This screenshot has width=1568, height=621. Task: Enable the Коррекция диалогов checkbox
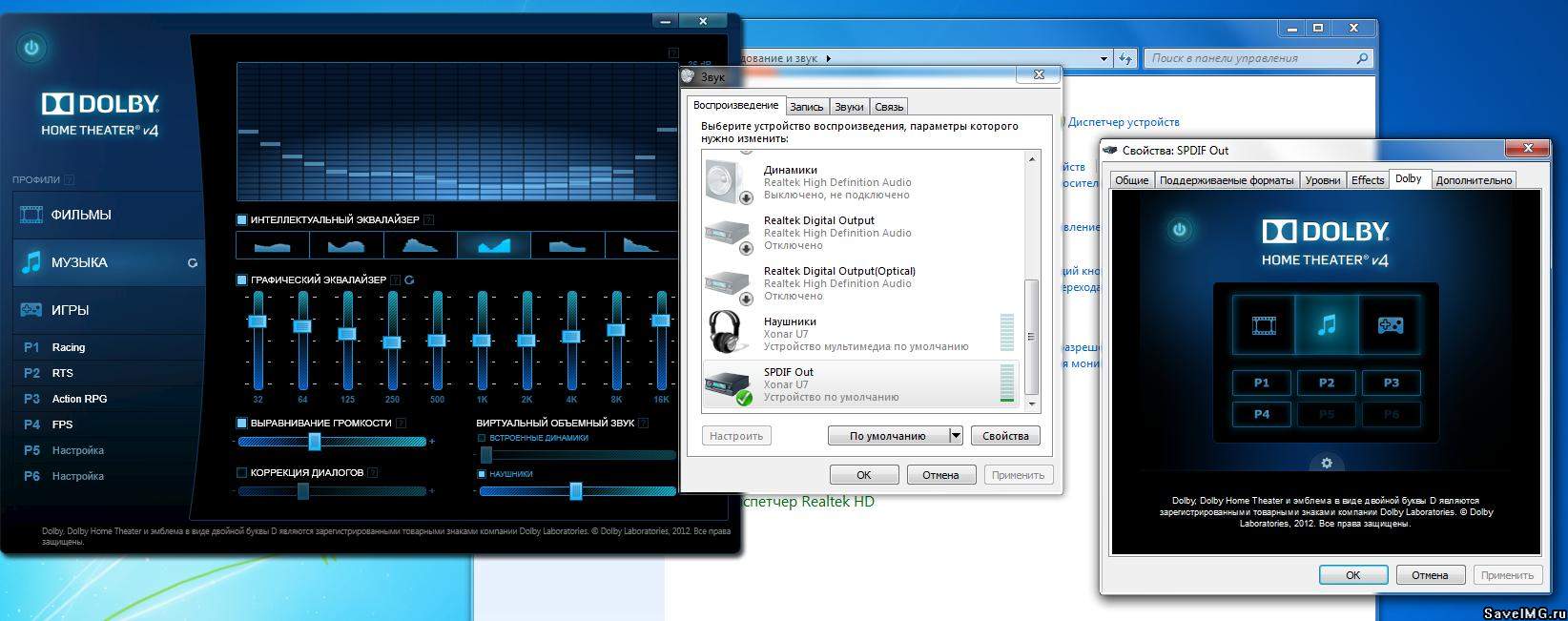tap(242, 472)
